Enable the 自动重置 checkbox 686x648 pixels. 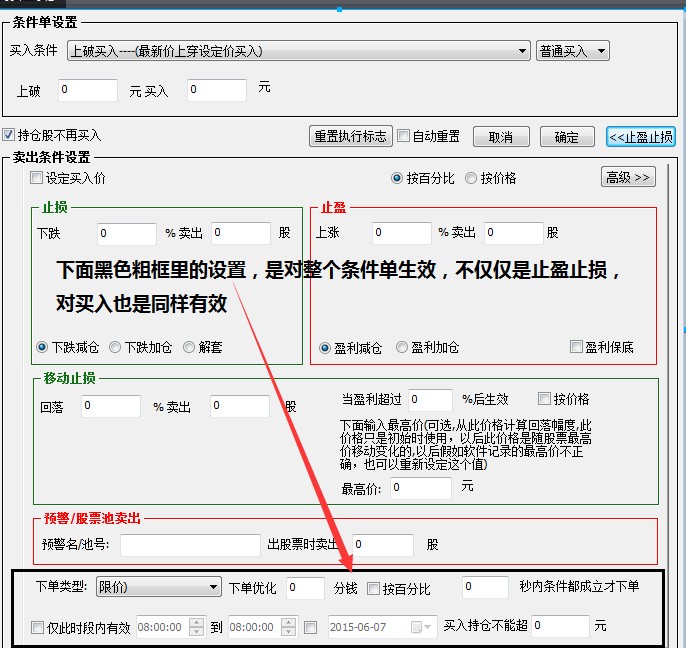(403, 136)
